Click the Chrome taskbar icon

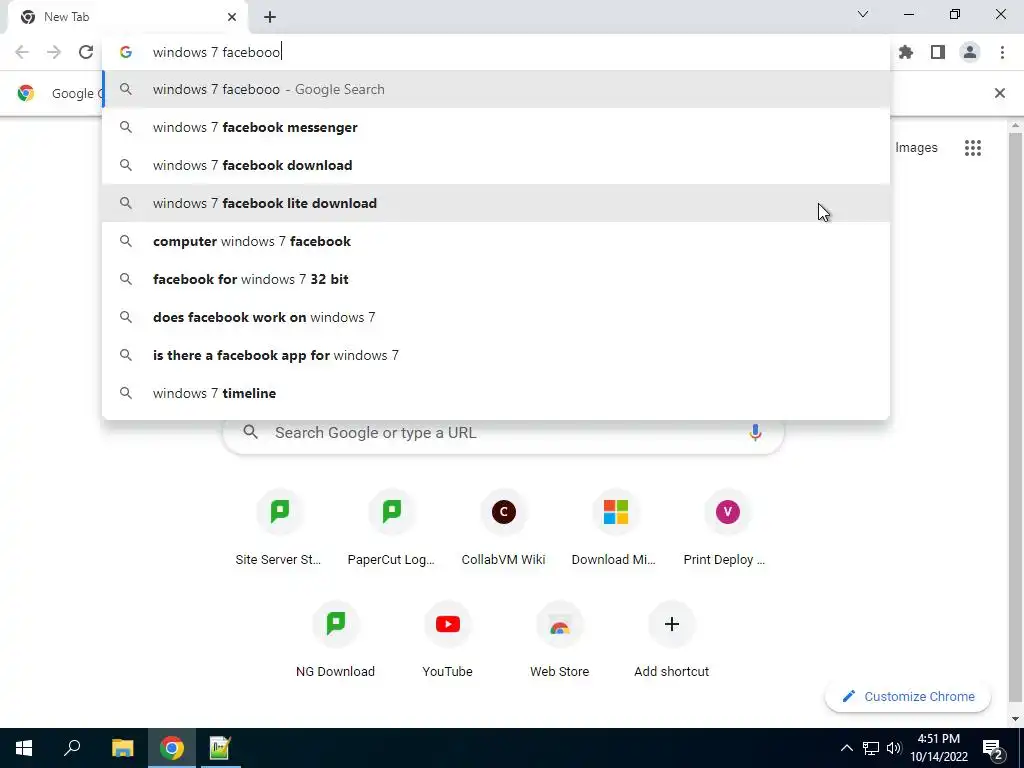click(171, 748)
